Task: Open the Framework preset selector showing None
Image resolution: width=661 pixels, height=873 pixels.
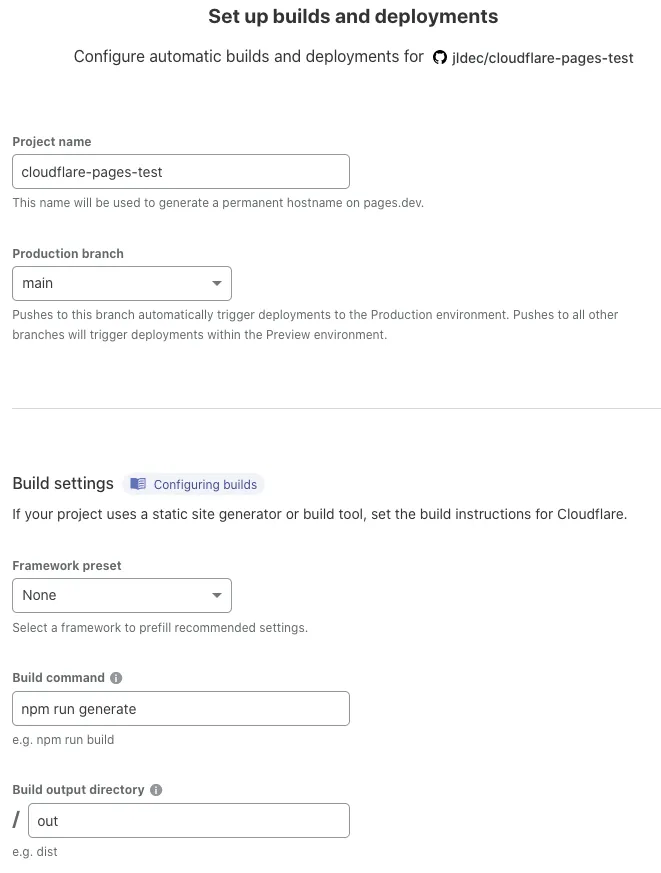Action: point(122,595)
